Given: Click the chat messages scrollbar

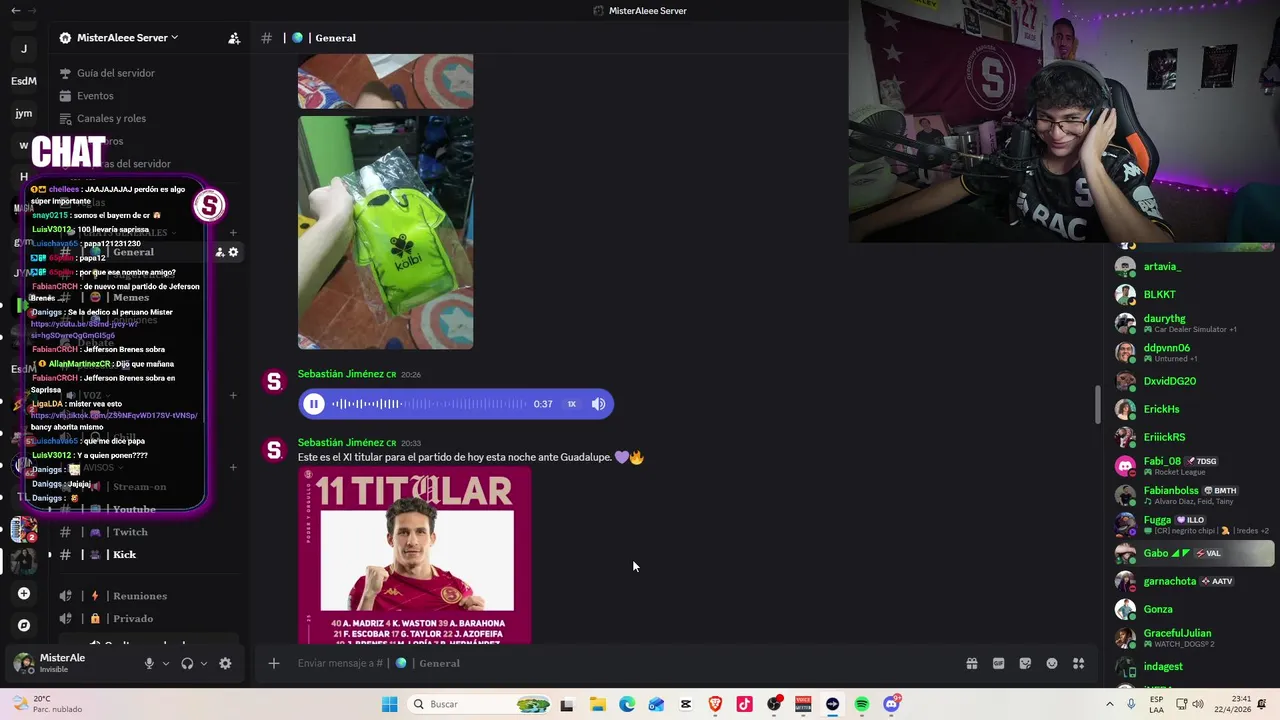Looking at the screenshot, I should (1097, 403).
